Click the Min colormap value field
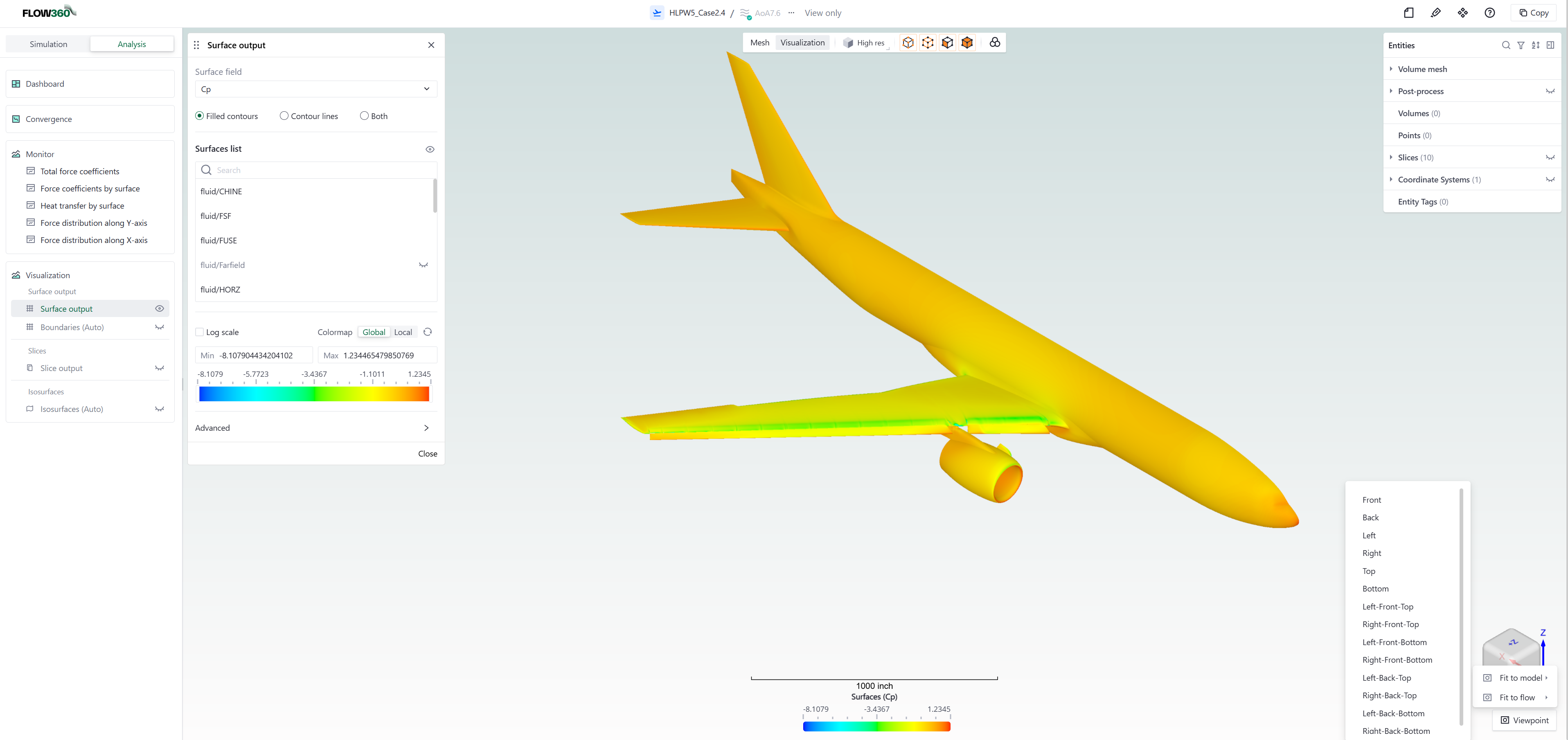Image resolution: width=1568 pixels, height=740 pixels. [254, 355]
